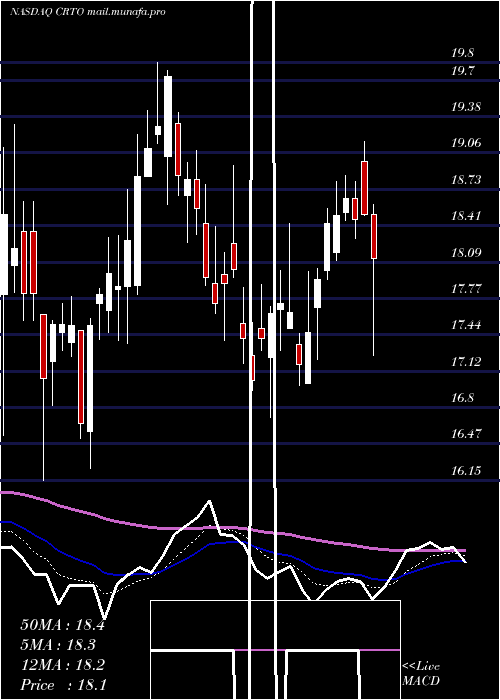
Task: Click the 16.8 price axis label
Action: click(462, 398)
